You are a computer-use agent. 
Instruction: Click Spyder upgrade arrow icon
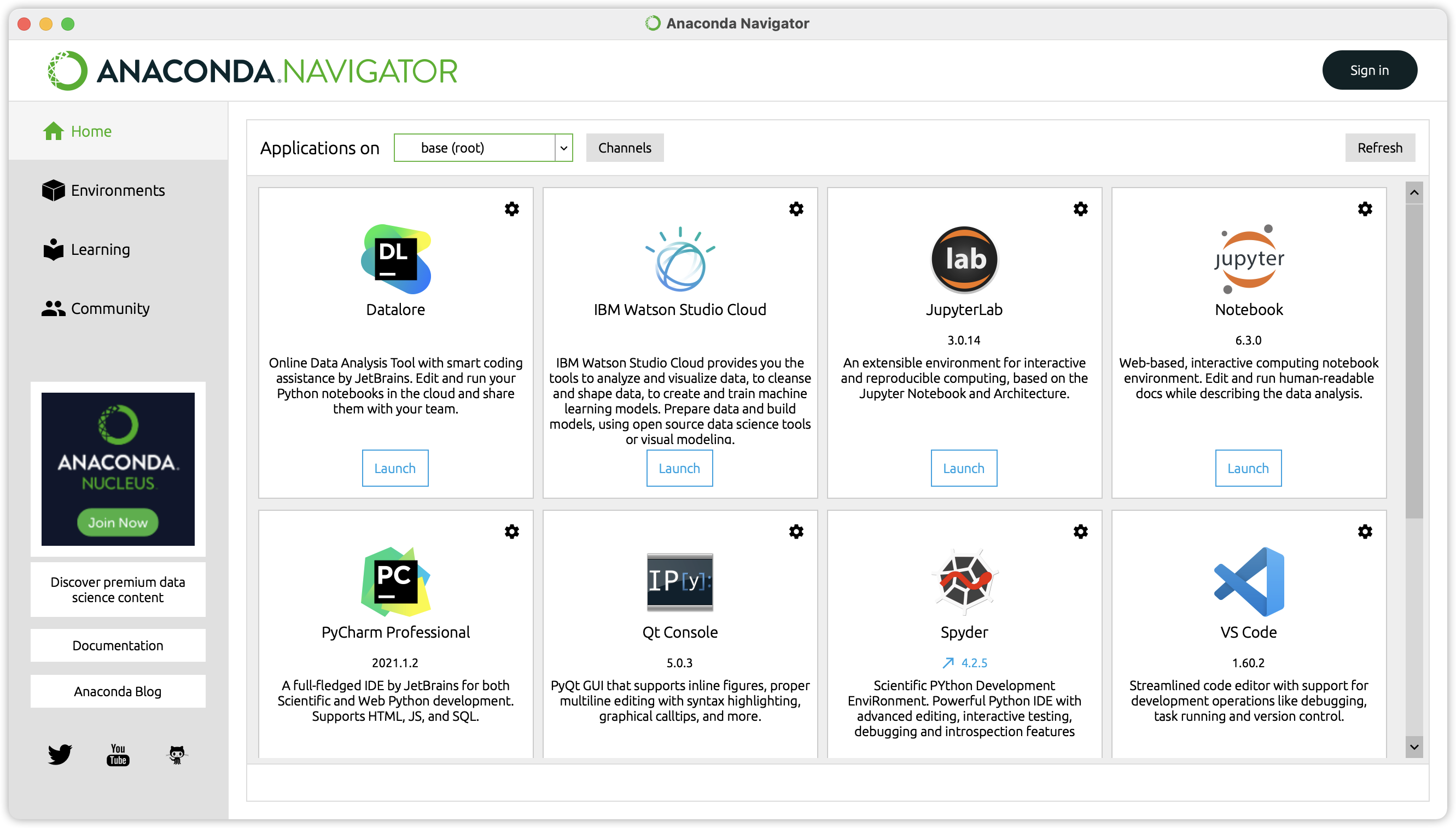[x=948, y=663]
